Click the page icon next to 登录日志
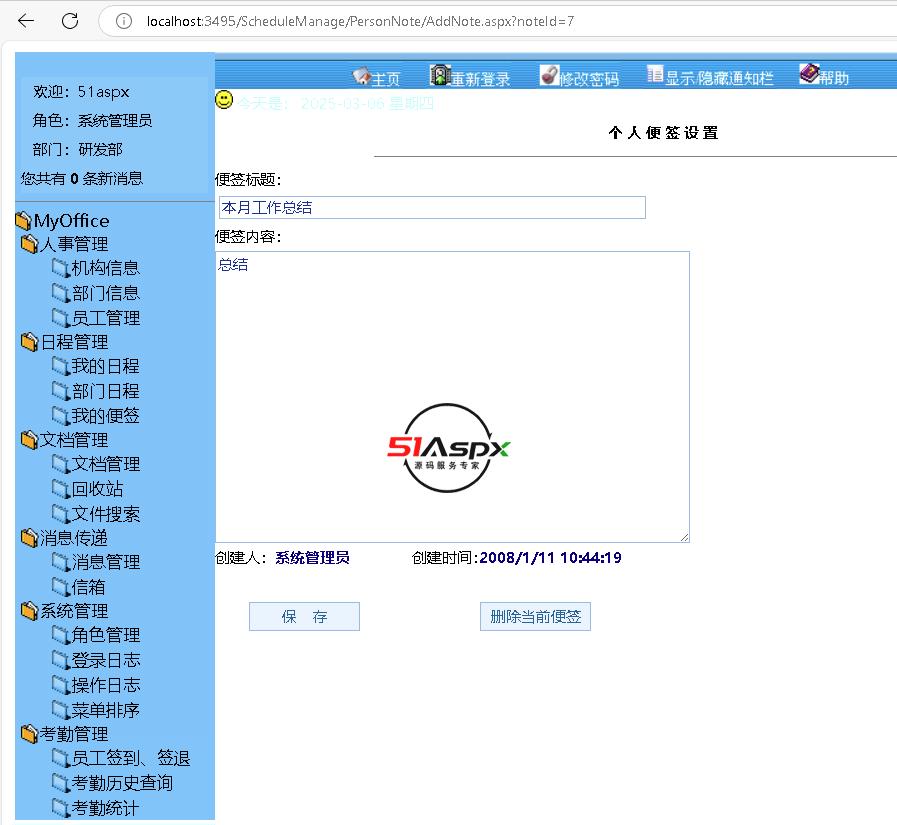The width and height of the screenshot is (897, 825). [x=61, y=660]
